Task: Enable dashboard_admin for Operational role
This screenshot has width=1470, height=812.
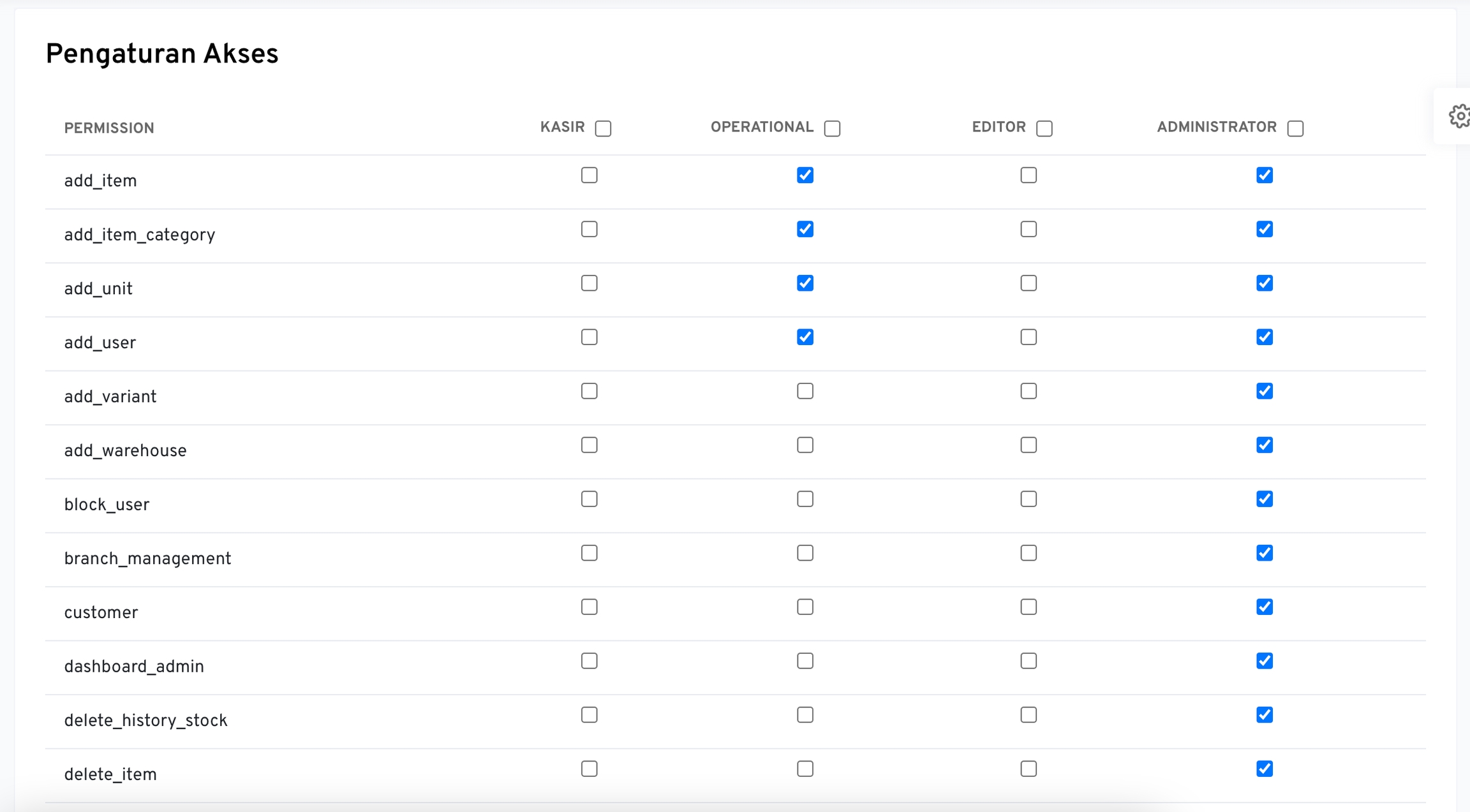Action: tap(805, 661)
